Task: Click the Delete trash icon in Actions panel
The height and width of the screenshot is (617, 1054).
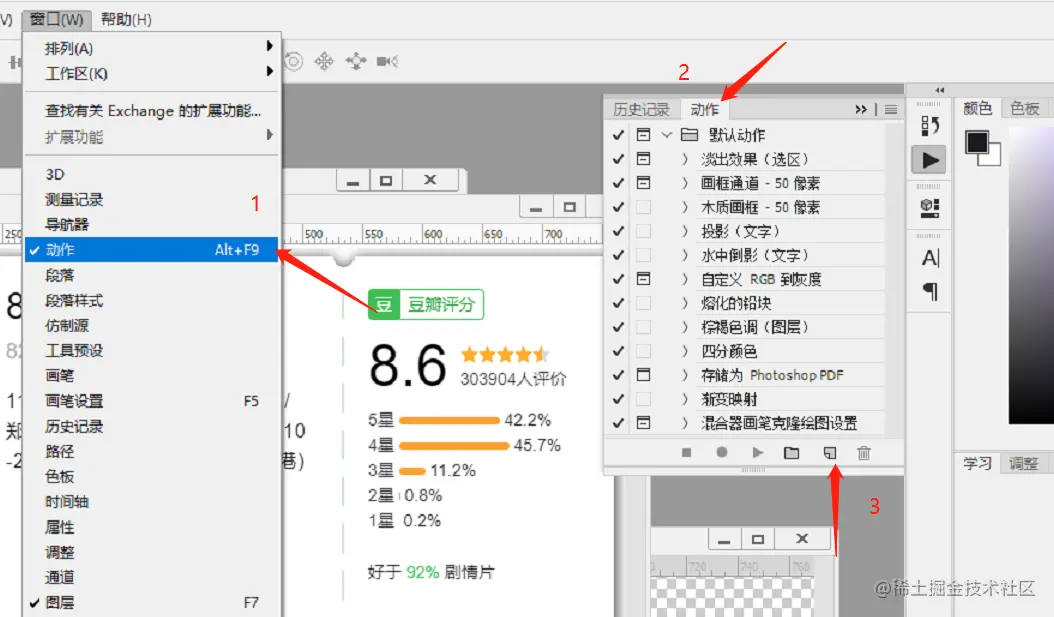Action: click(x=864, y=453)
